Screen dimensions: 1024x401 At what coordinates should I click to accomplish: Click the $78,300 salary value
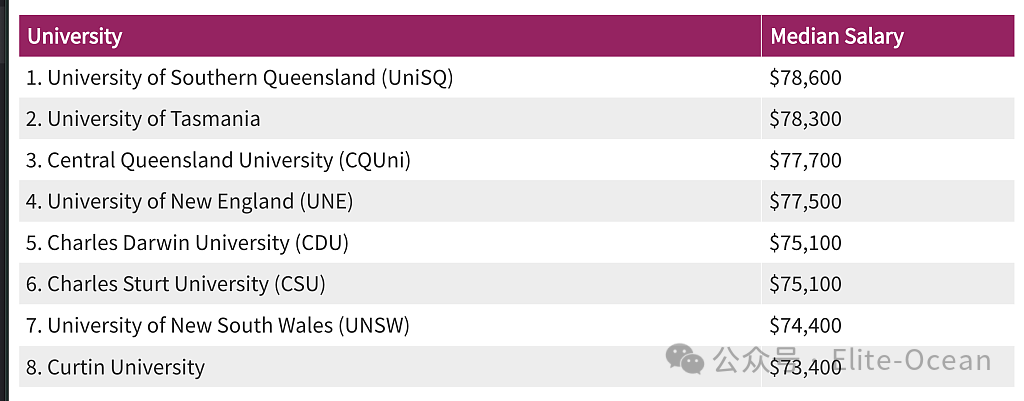click(805, 119)
